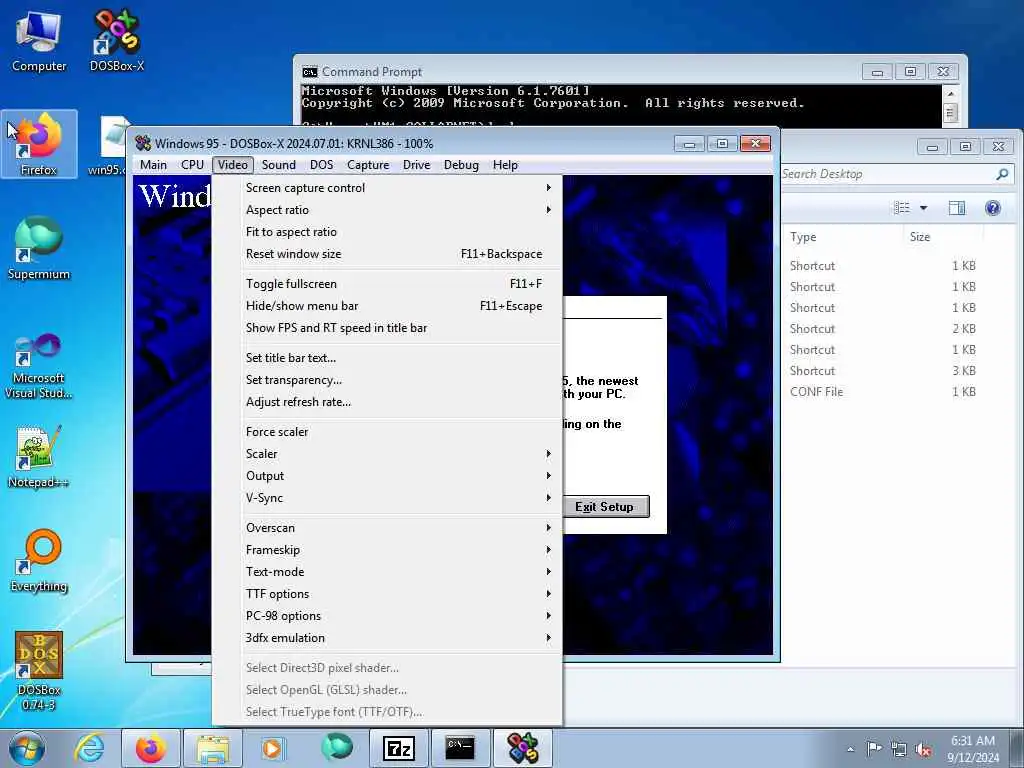Sort Explorer list by Size column

tap(942, 236)
